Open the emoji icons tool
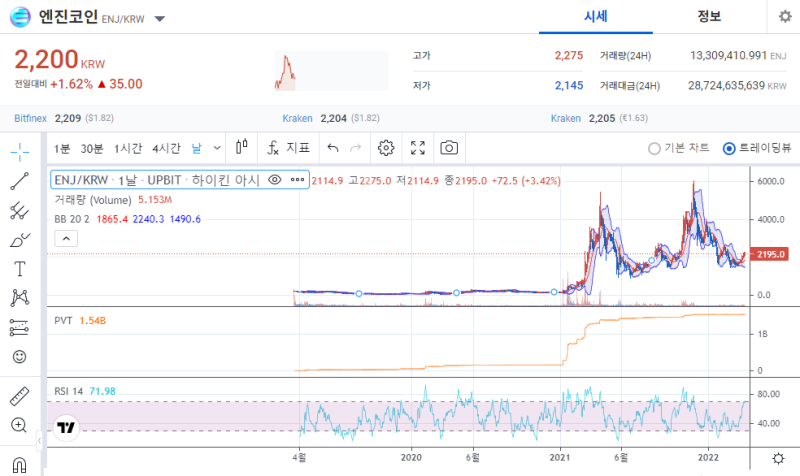 pos(19,357)
